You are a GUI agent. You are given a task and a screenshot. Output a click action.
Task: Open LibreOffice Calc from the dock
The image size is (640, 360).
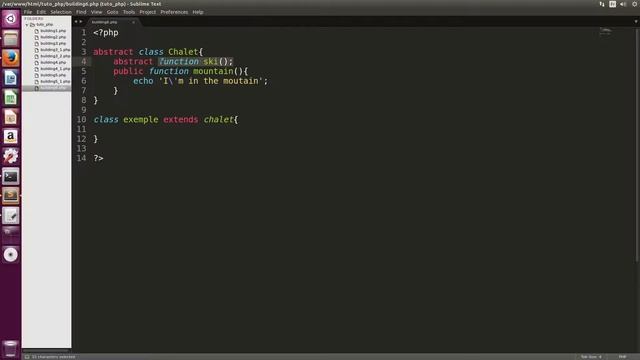point(11,97)
